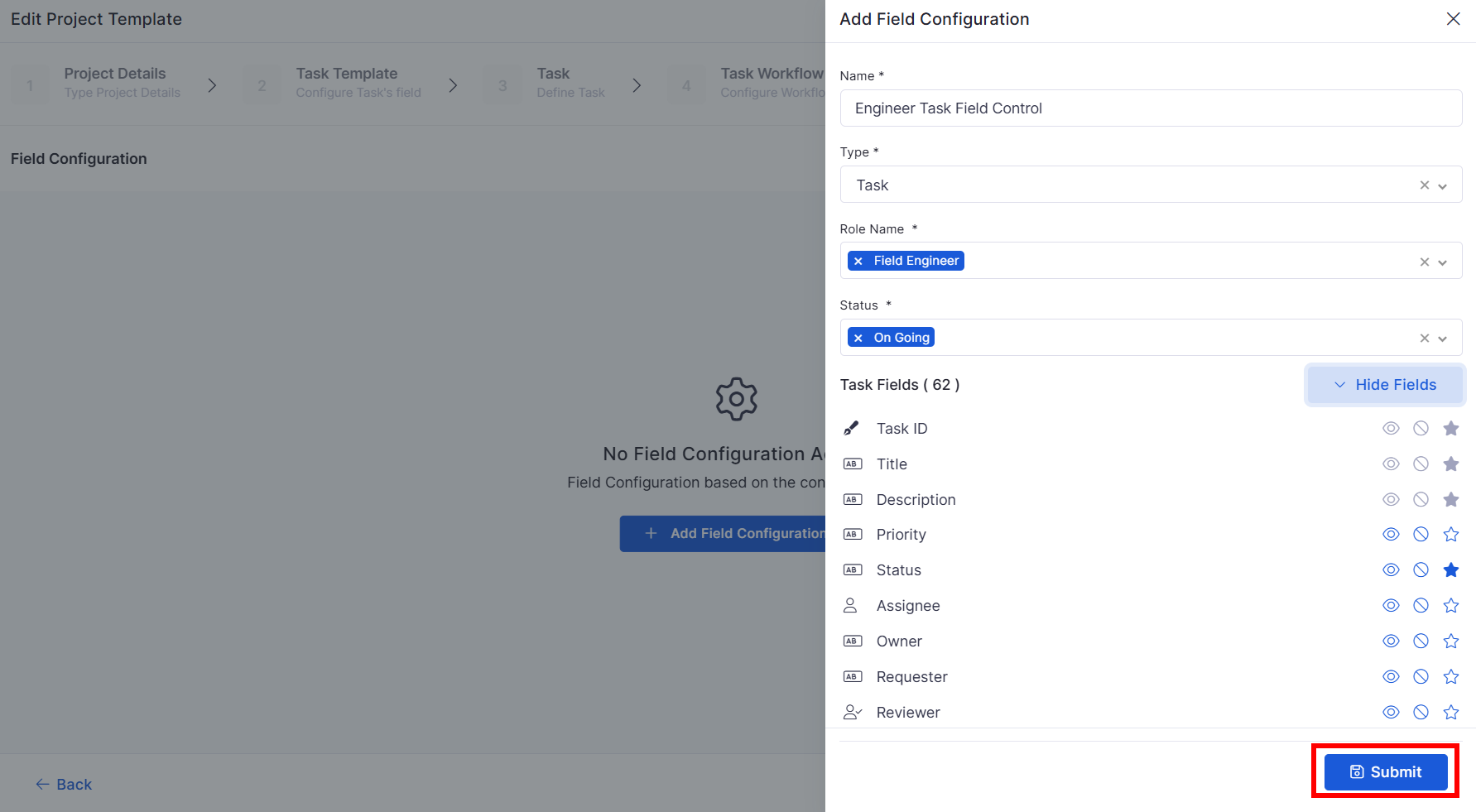Click the filled star icon for Status field

coord(1450,570)
